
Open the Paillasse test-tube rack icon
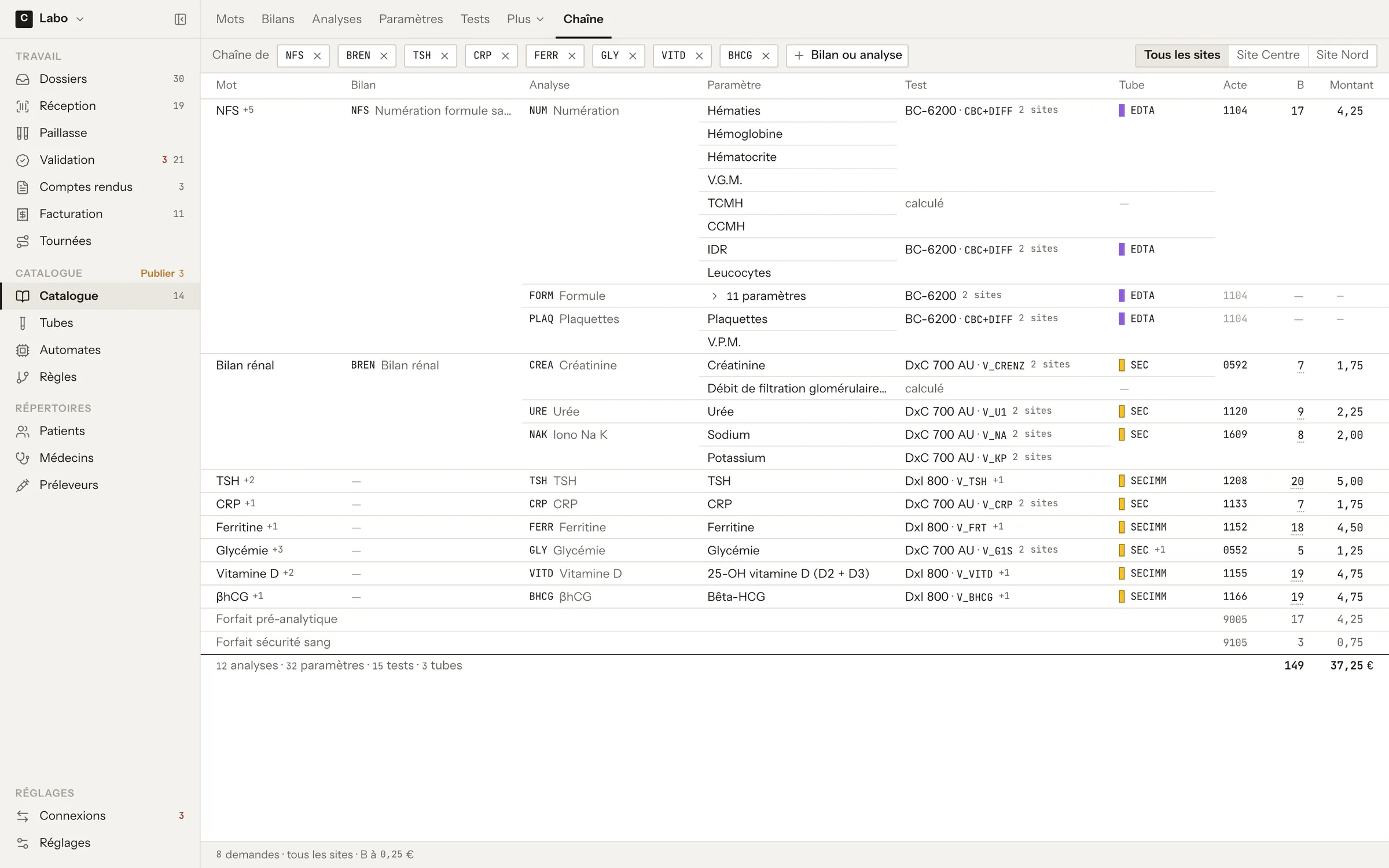coord(23,133)
